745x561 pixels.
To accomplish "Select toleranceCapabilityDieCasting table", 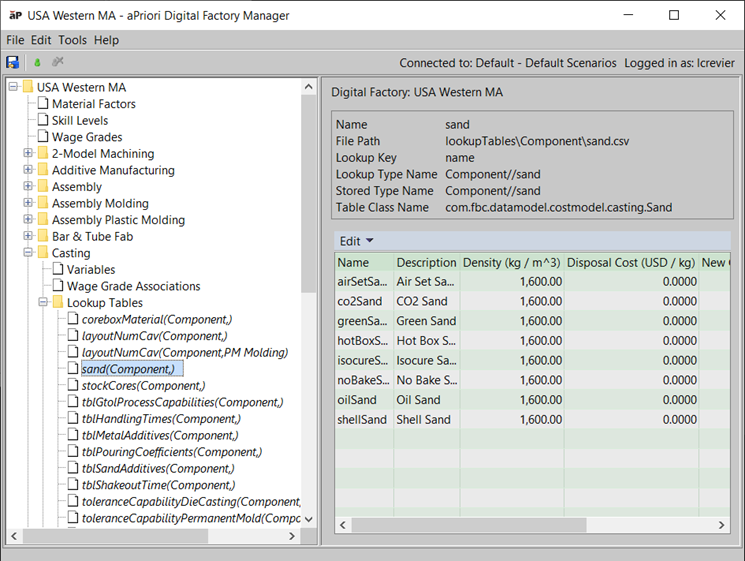I will (191, 502).
